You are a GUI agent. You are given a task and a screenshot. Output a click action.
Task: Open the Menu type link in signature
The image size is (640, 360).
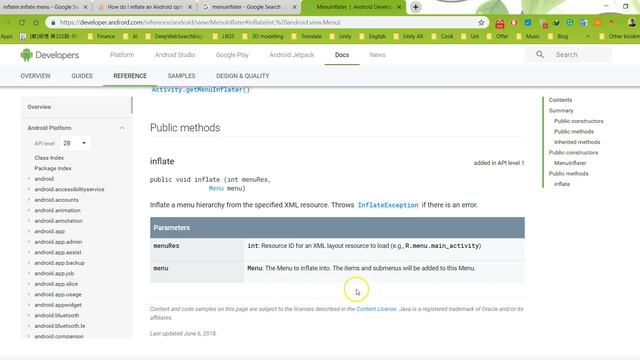tap(216, 189)
